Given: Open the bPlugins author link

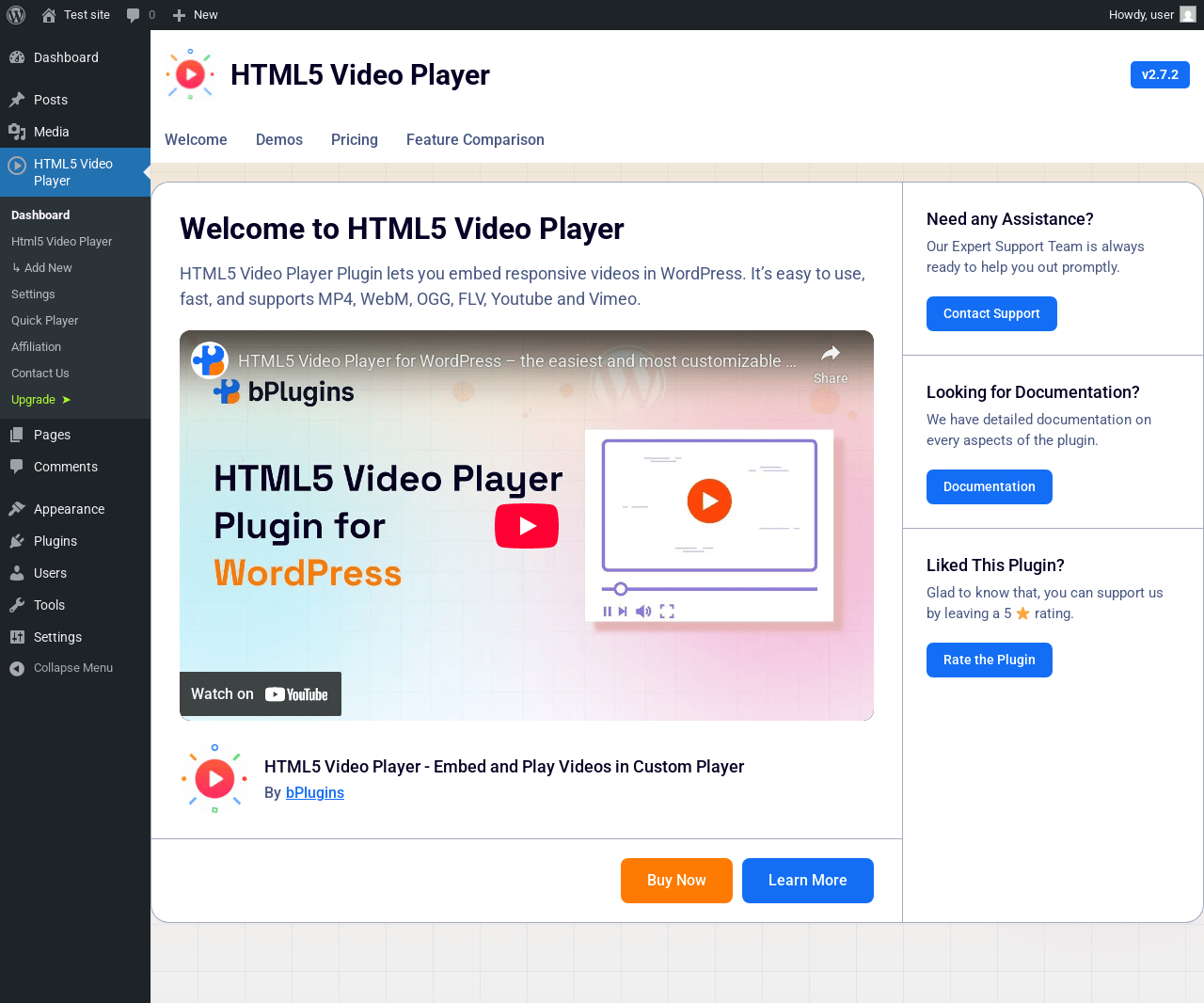Looking at the screenshot, I should (x=315, y=793).
